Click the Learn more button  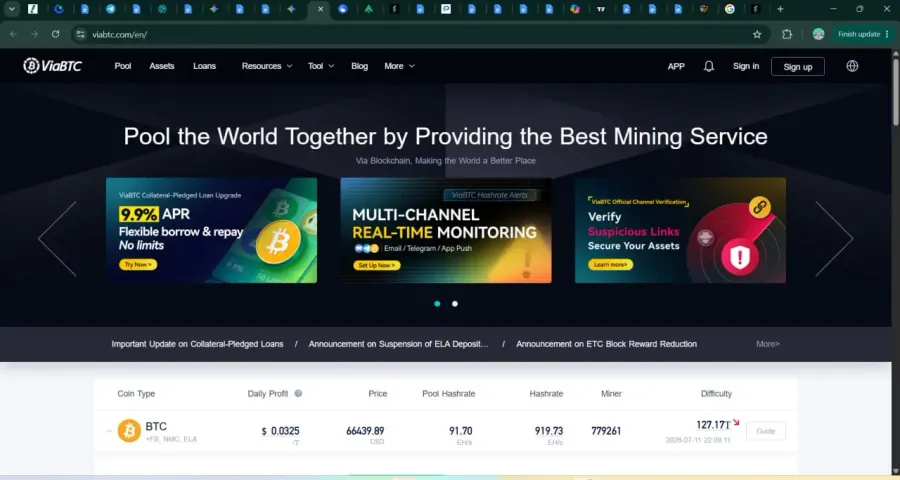610,265
